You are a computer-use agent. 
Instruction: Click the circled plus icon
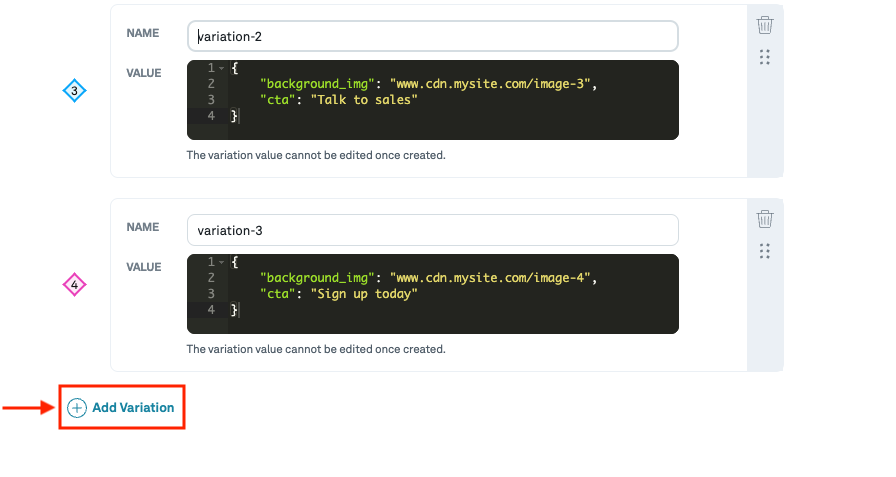click(x=77, y=408)
